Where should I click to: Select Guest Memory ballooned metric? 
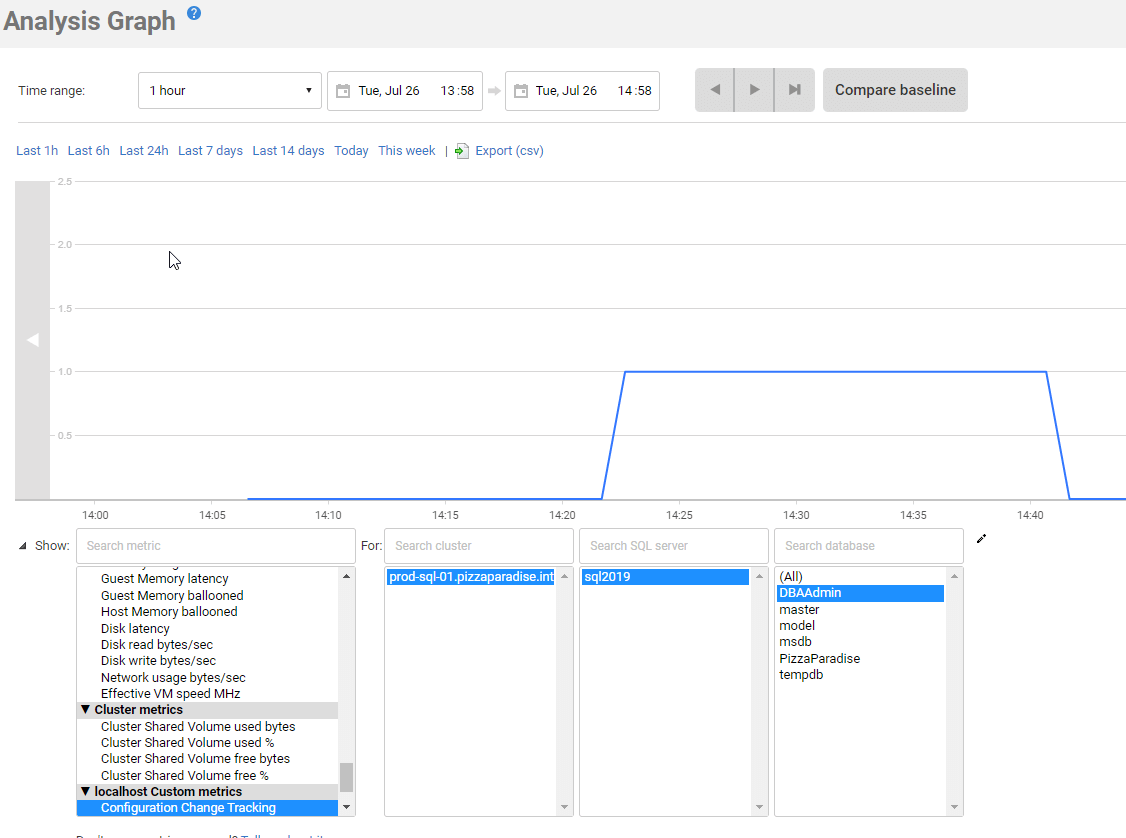(x=172, y=595)
